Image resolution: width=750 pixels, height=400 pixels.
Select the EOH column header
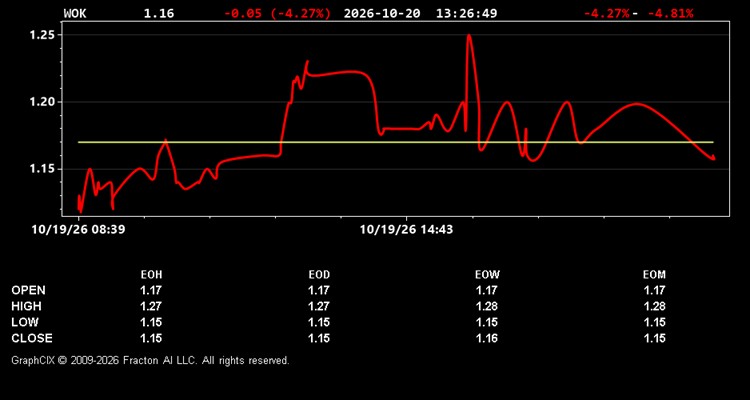click(151, 275)
